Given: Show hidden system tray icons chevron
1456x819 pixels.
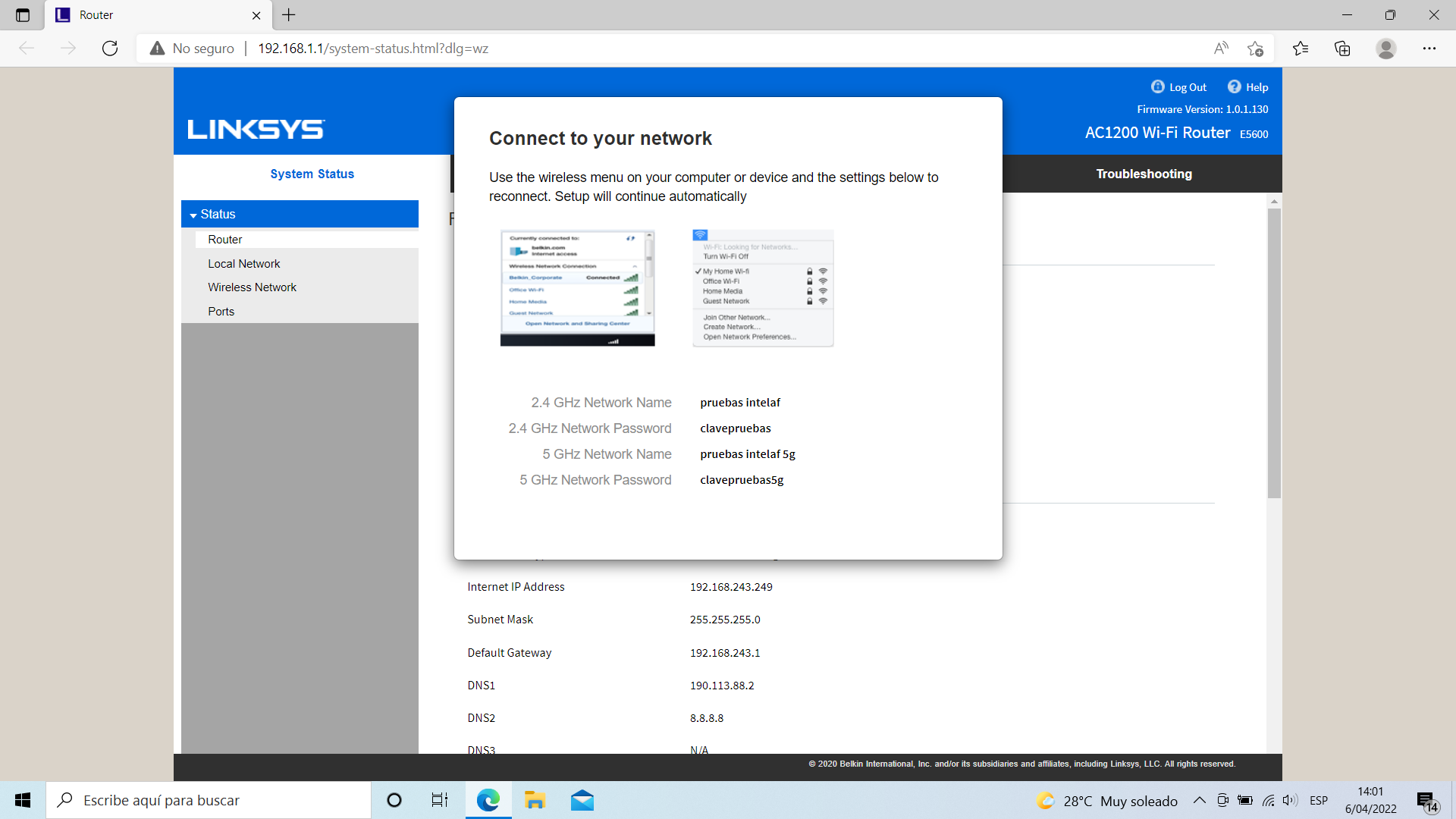Looking at the screenshot, I should pyautogui.click(x=1199, y=800).
